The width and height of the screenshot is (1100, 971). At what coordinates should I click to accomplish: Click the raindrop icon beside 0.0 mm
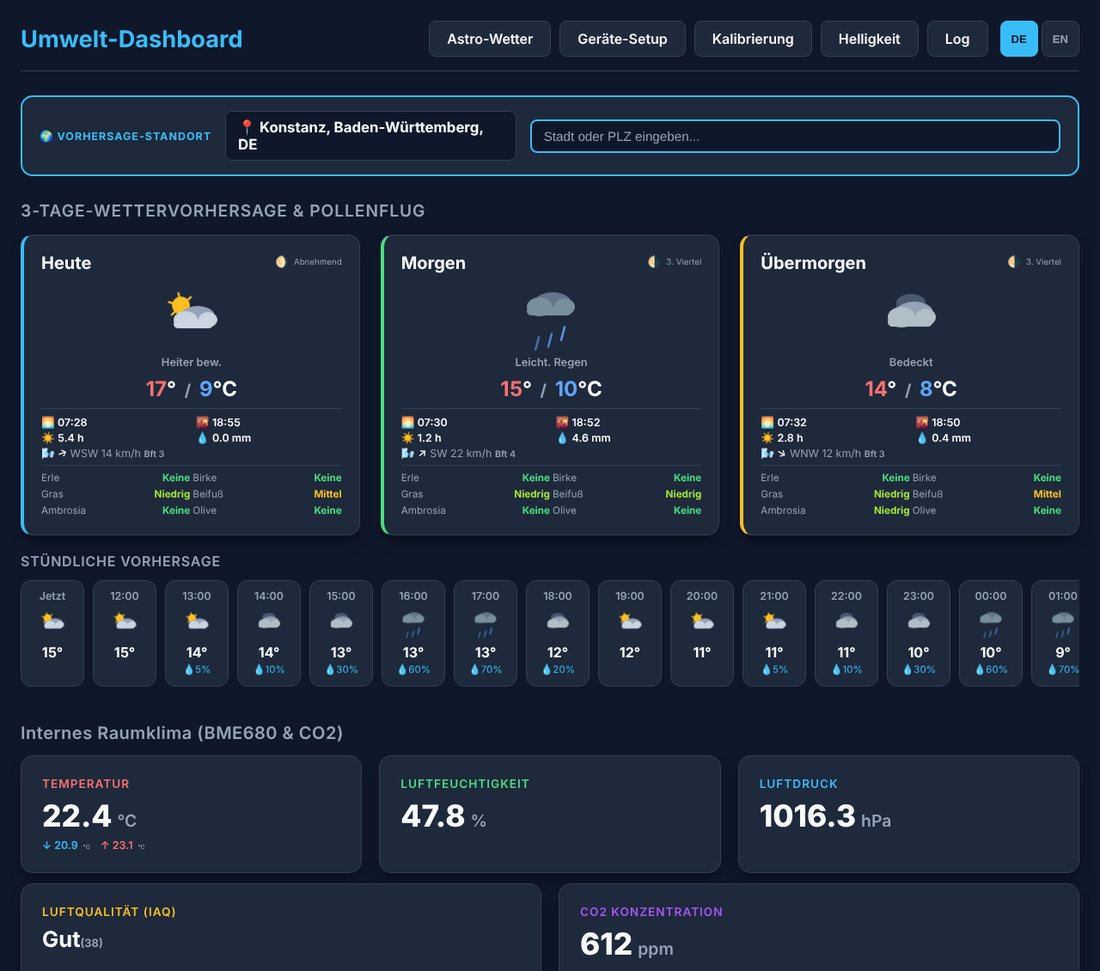(203, 438)
